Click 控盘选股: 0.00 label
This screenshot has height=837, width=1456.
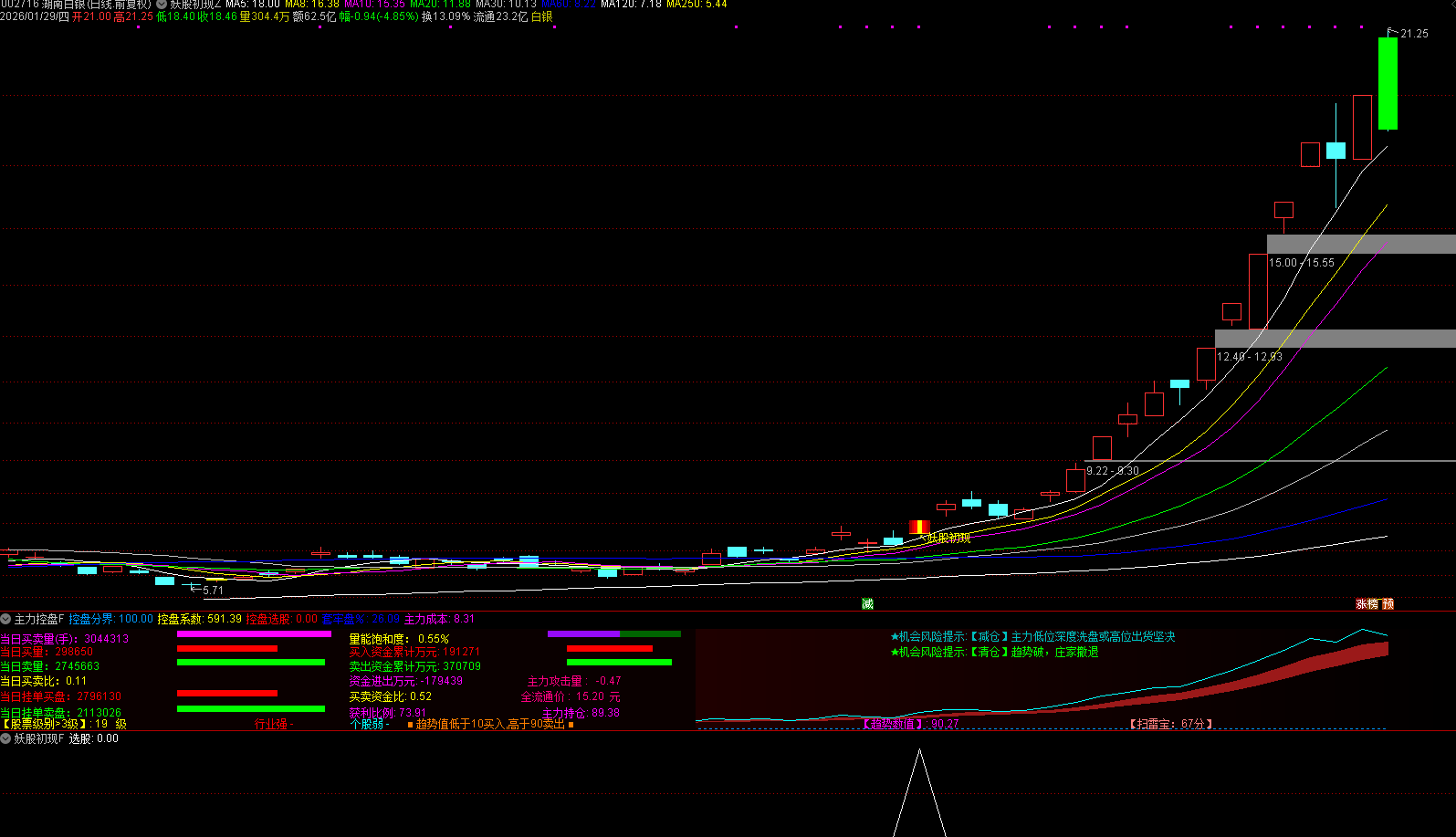[x=282, y=619]
